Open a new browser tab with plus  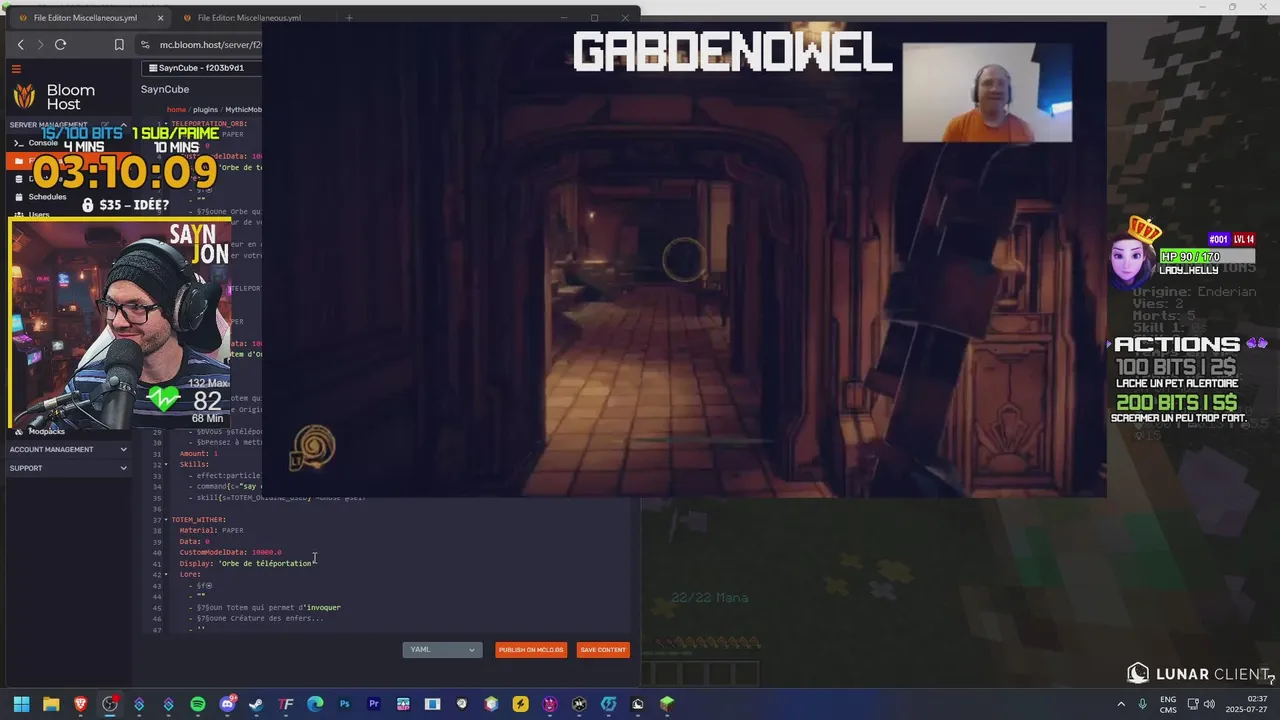(349, 18)
